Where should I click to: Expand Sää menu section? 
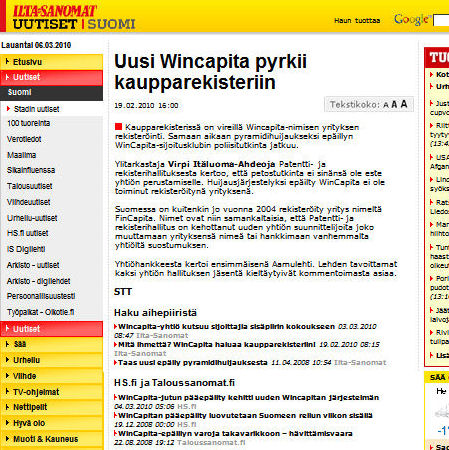[x=52, y=344]
